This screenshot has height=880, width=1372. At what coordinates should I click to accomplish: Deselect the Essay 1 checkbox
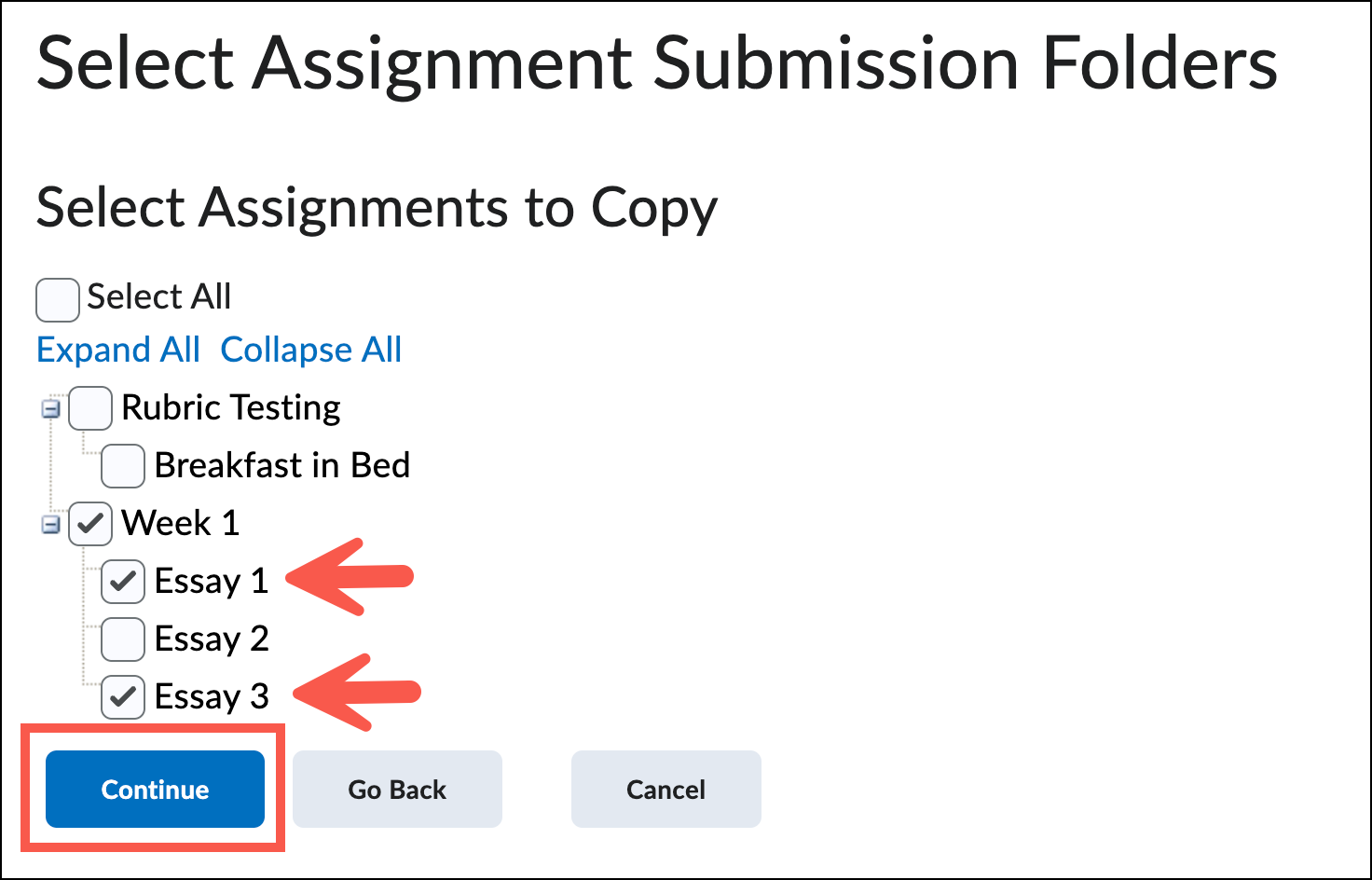123,582
